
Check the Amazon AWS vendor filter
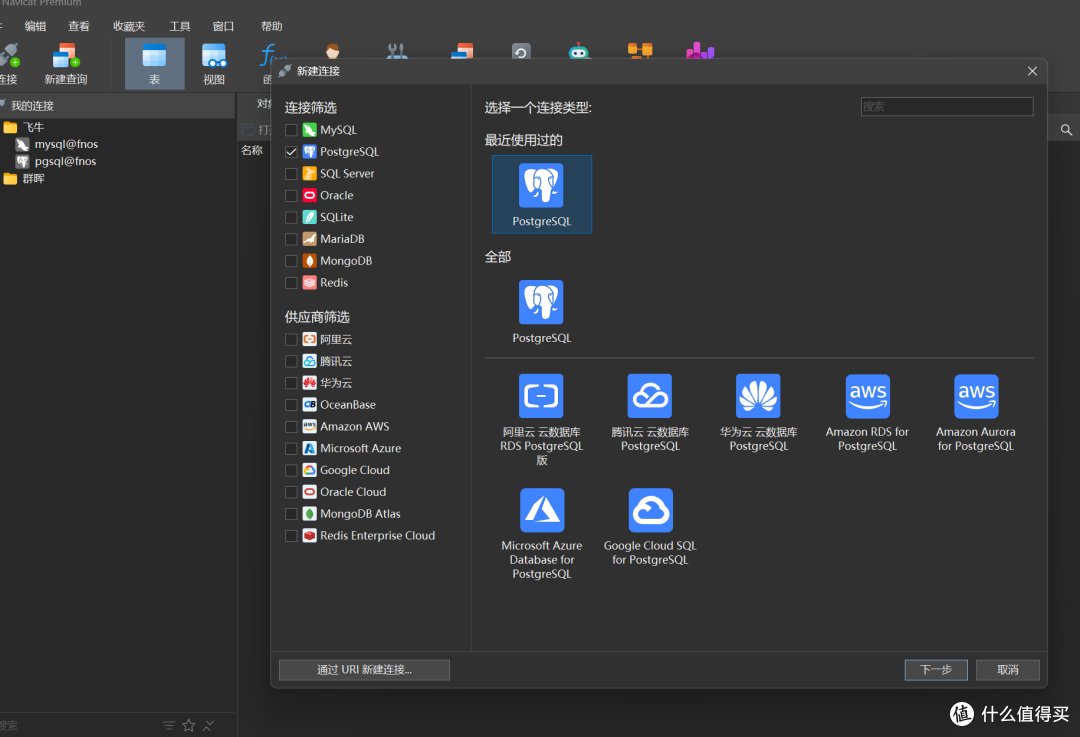pyautogui.click(x=291, y=427)
